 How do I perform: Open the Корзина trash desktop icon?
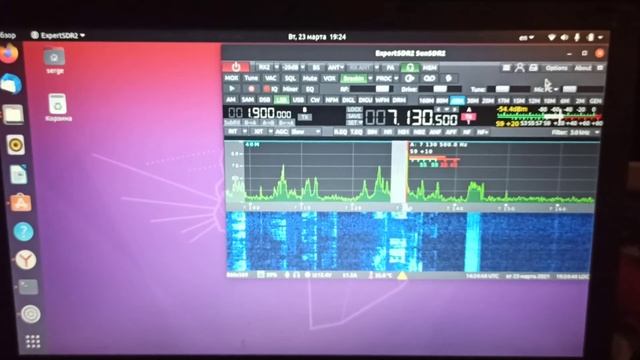58,107
